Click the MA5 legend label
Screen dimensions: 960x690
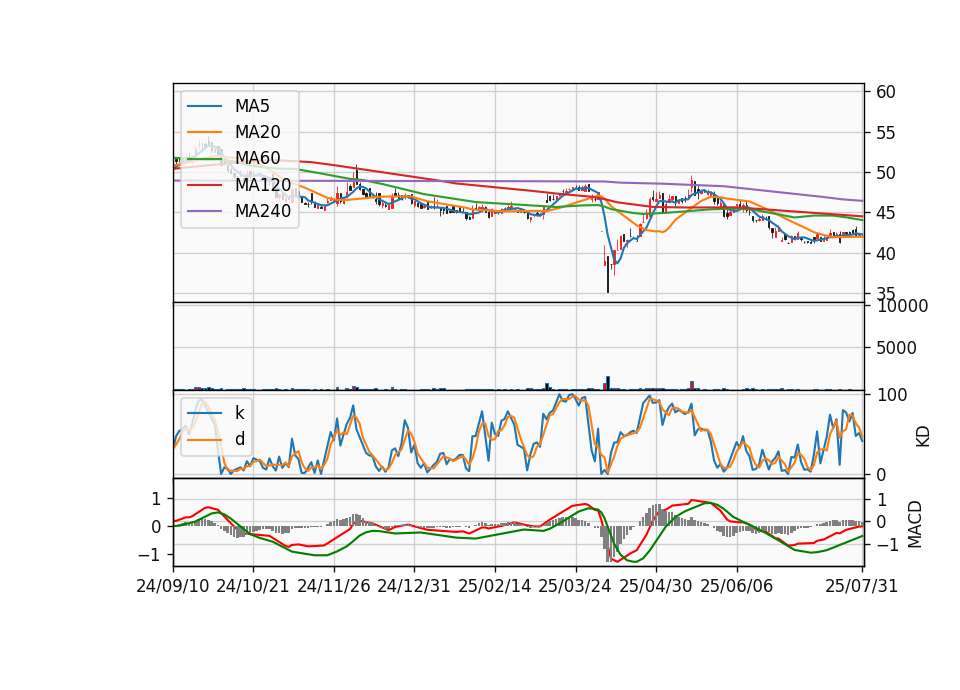click(252, 106)
